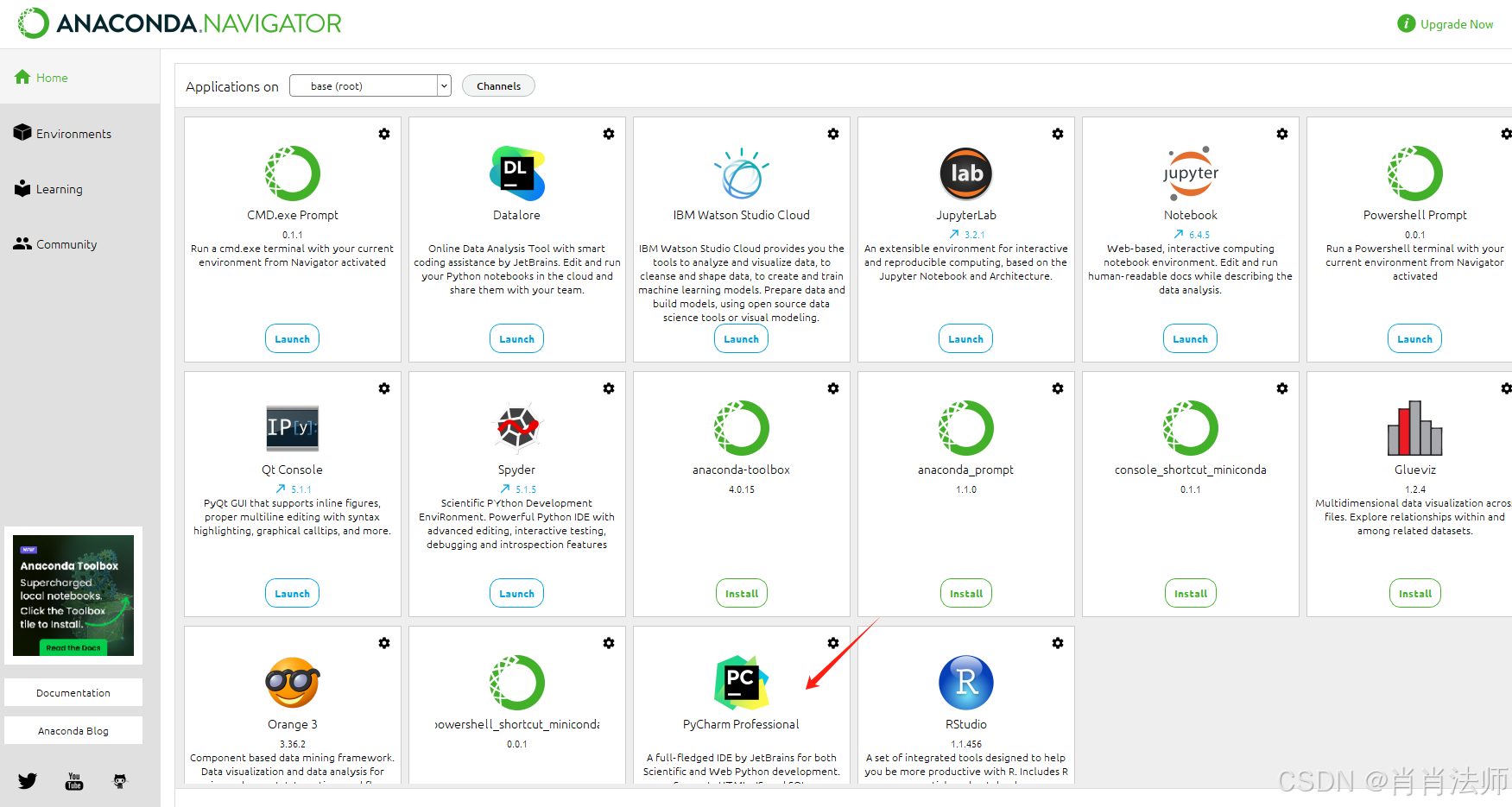Screen dimensions: 1512x807
Task: Click the IBM Watson Studio Cloud logo
Action: tap(742, 173)
